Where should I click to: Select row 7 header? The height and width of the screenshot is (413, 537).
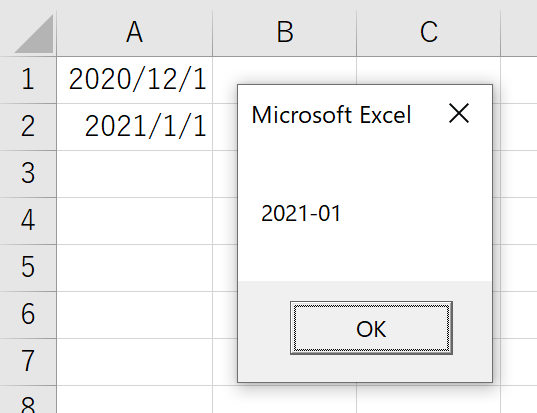tap(28, 362)
